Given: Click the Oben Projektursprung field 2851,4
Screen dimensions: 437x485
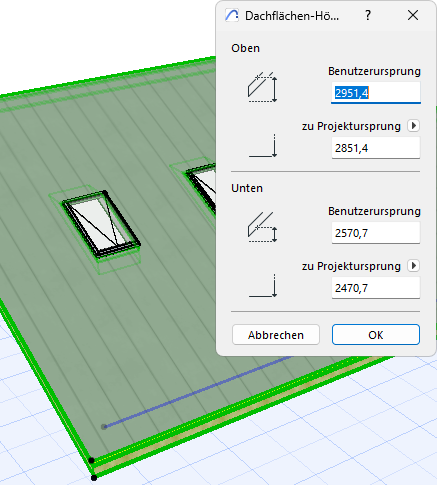Looking at the screenshot, I should pos(376,148).
